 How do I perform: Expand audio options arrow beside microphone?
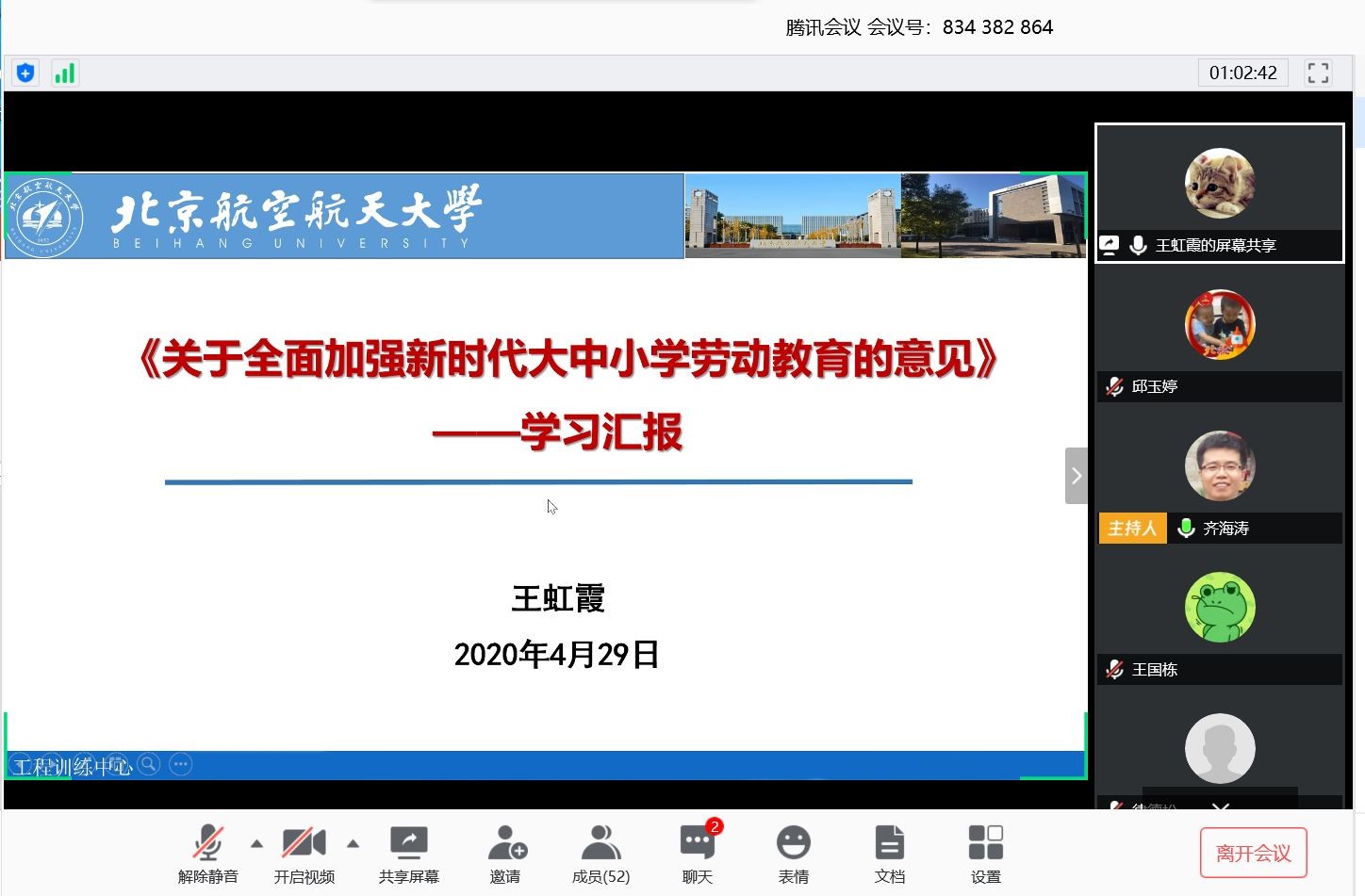coord(256,843)
